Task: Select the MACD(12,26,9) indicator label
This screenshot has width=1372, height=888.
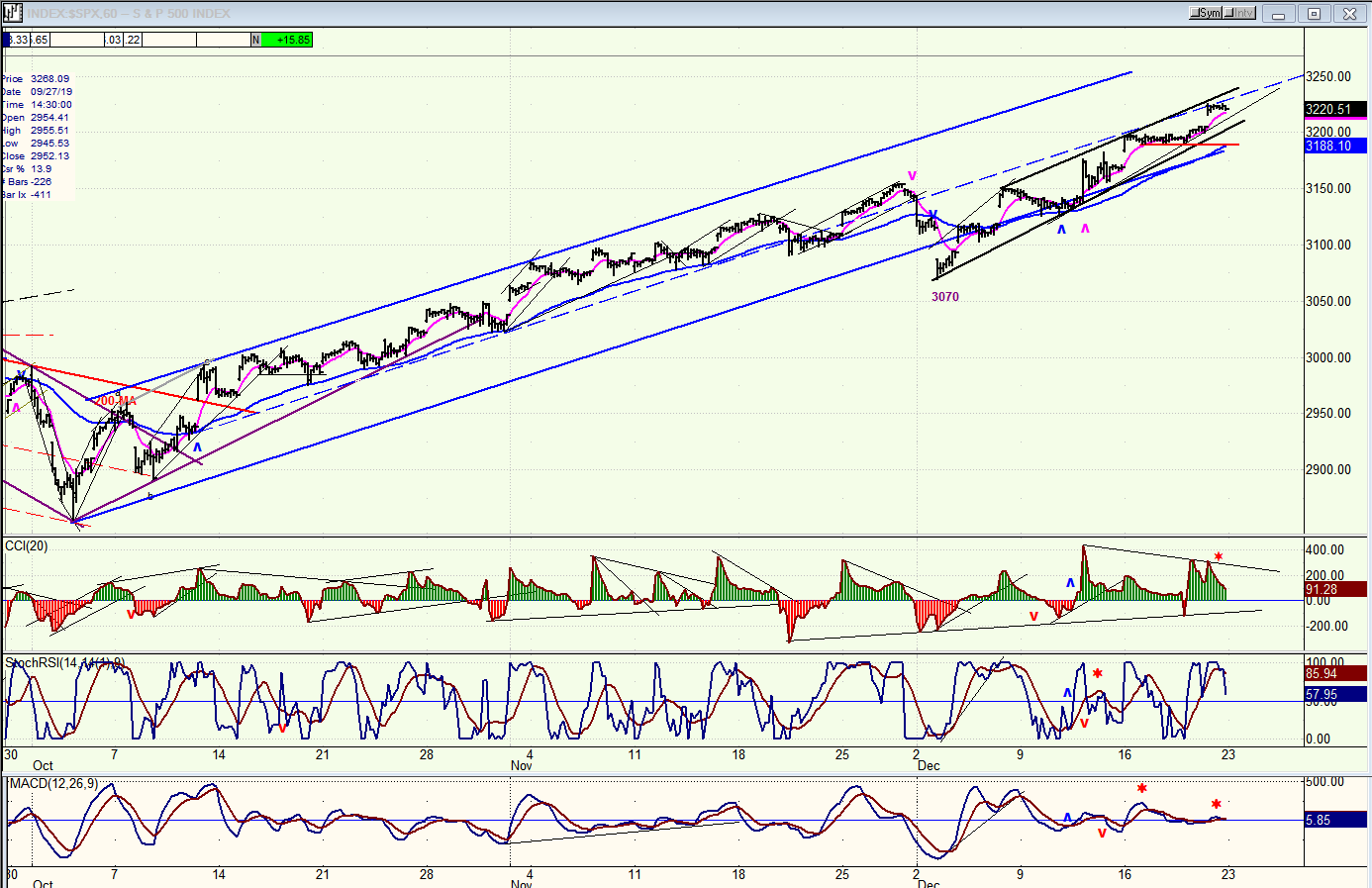Action: (x=54, y=783)
